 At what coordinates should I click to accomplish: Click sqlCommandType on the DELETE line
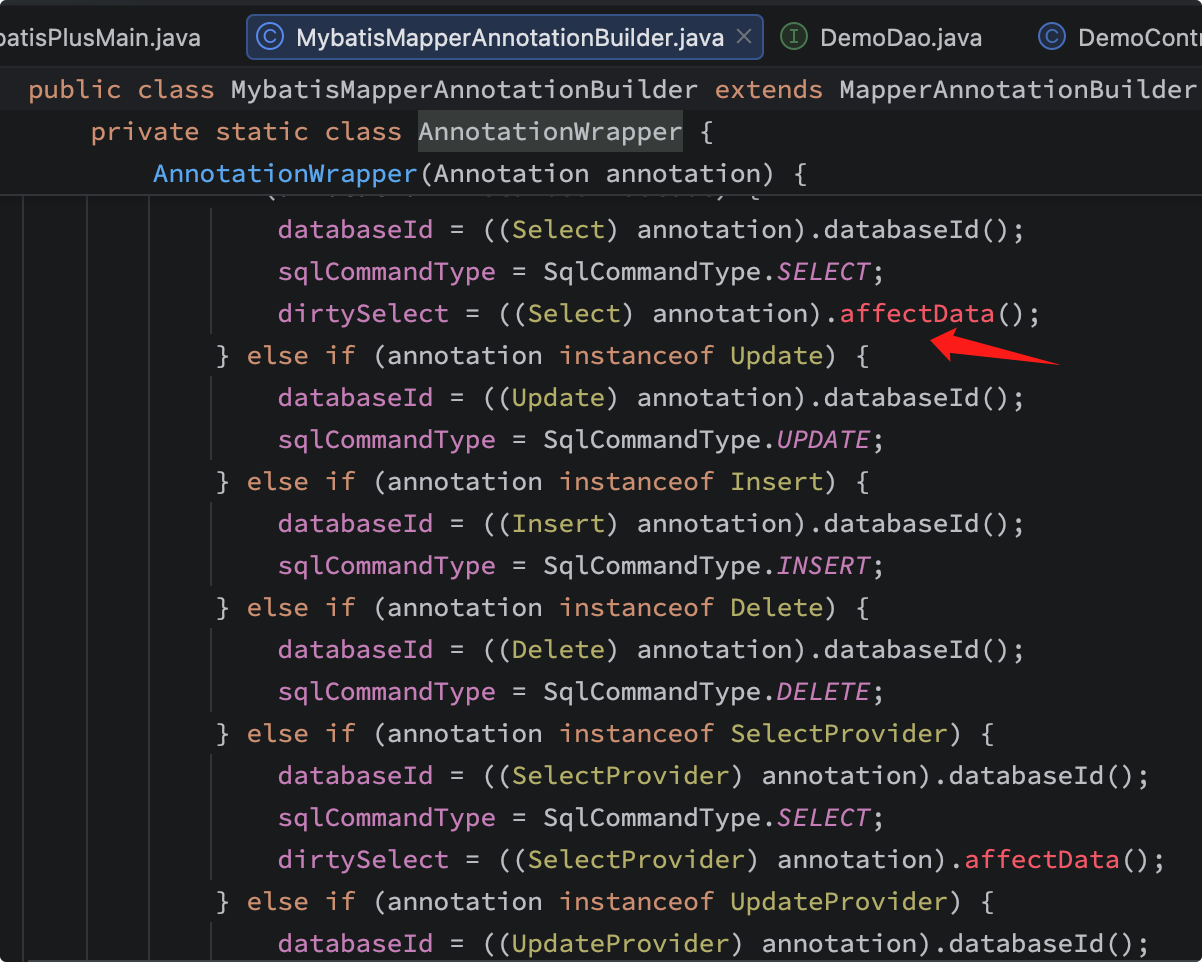pos(387,692)
